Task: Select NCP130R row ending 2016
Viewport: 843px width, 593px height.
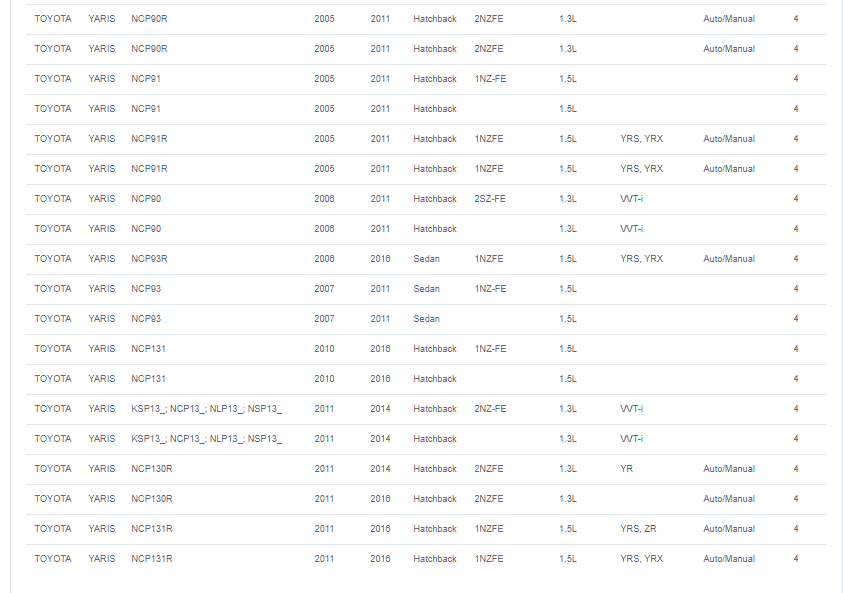Action: pos(425,499)
